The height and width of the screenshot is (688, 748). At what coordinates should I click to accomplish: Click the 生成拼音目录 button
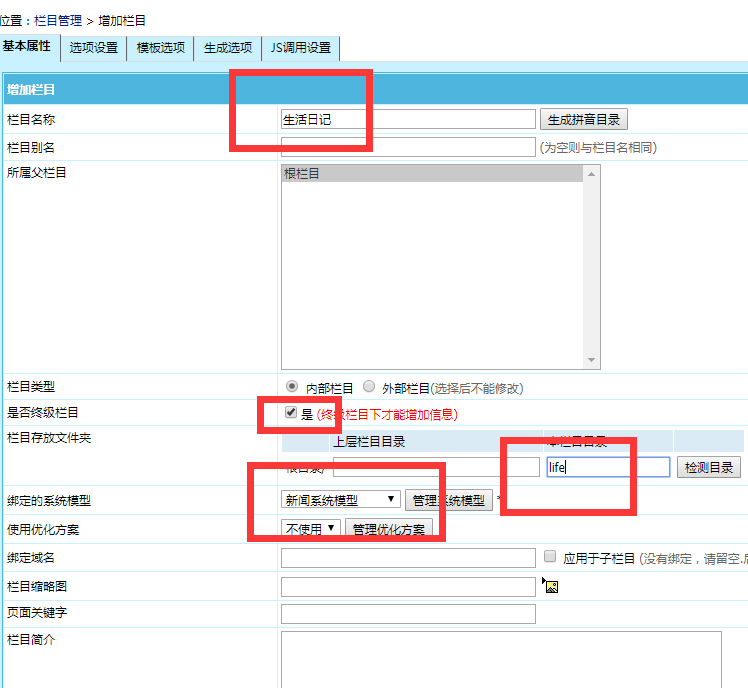[x=583, y=119]
